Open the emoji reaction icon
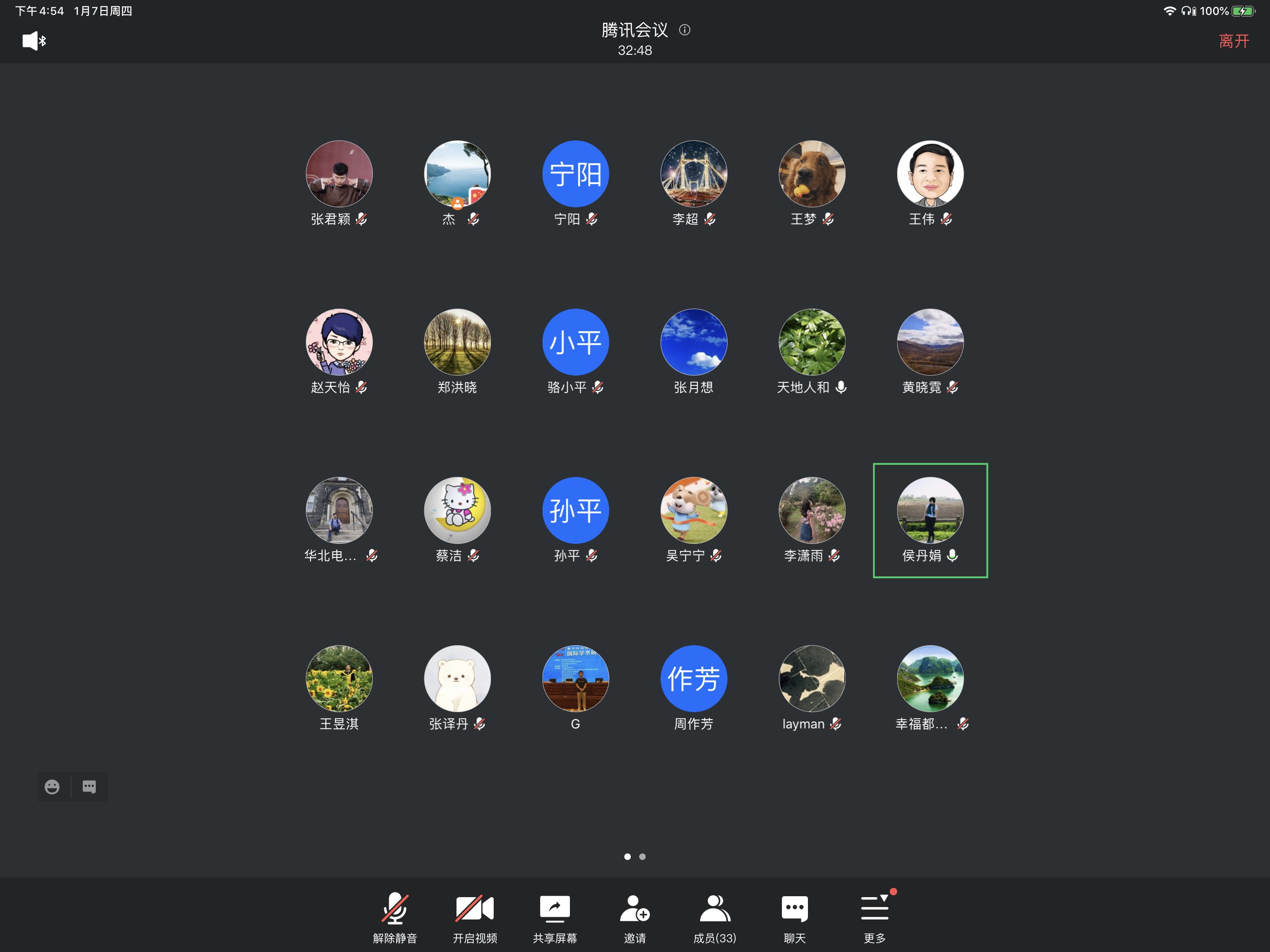 click(x=52, y=787)
